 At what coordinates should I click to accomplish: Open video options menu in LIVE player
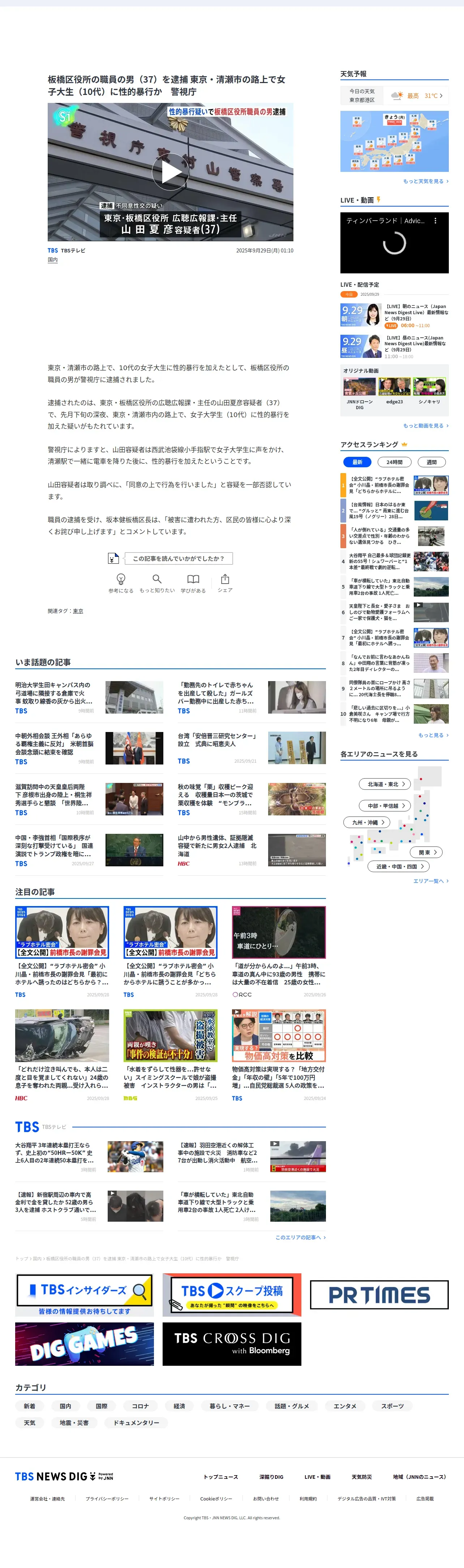coord(435,221)
